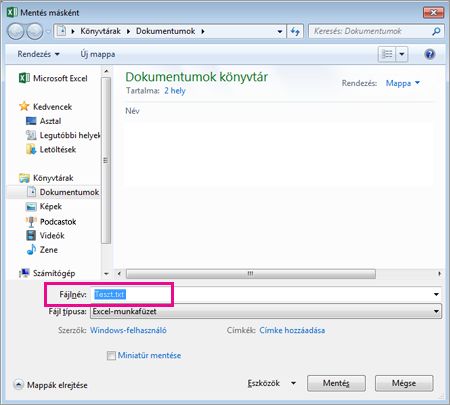
Task: Open the Mappa arrangement dropdown
Action: 403,83
